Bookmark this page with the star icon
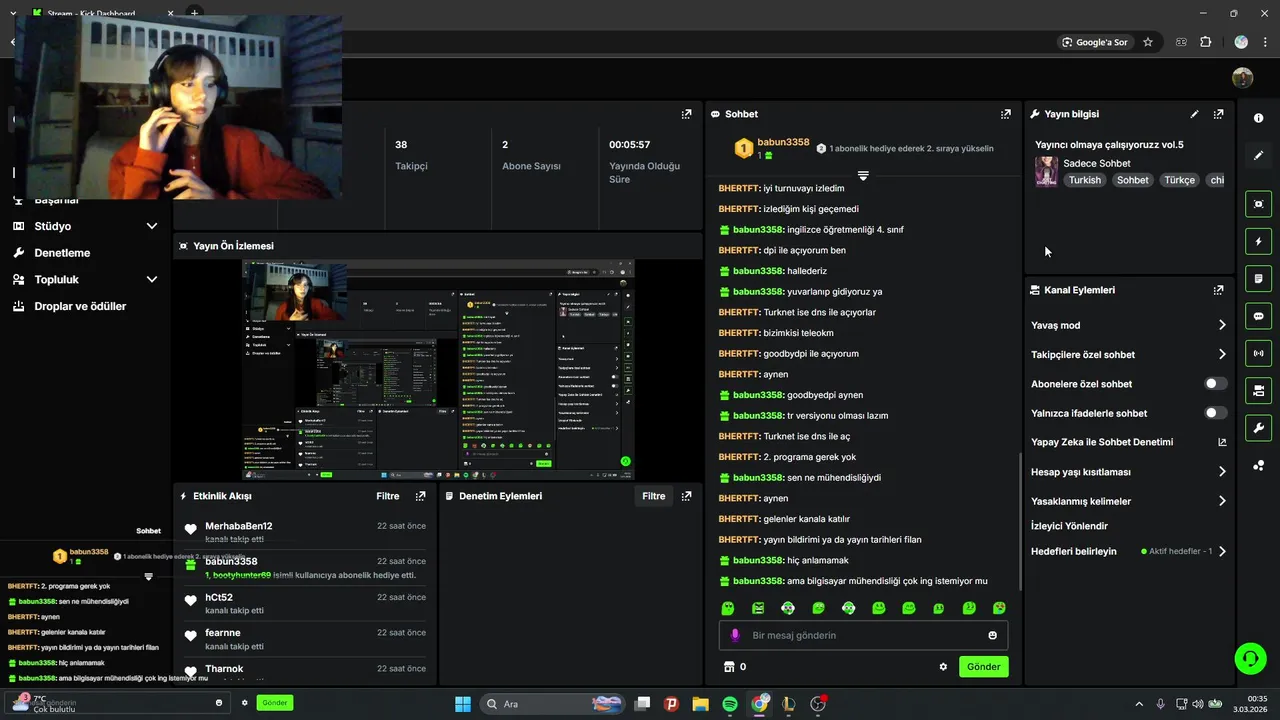1280x720 pixels. click(1148, 42)
